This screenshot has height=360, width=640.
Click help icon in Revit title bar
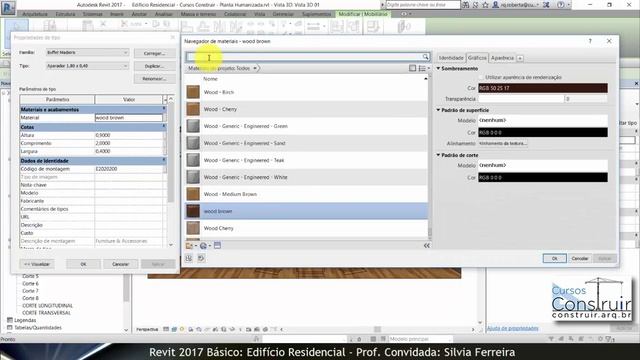point(561,5)
